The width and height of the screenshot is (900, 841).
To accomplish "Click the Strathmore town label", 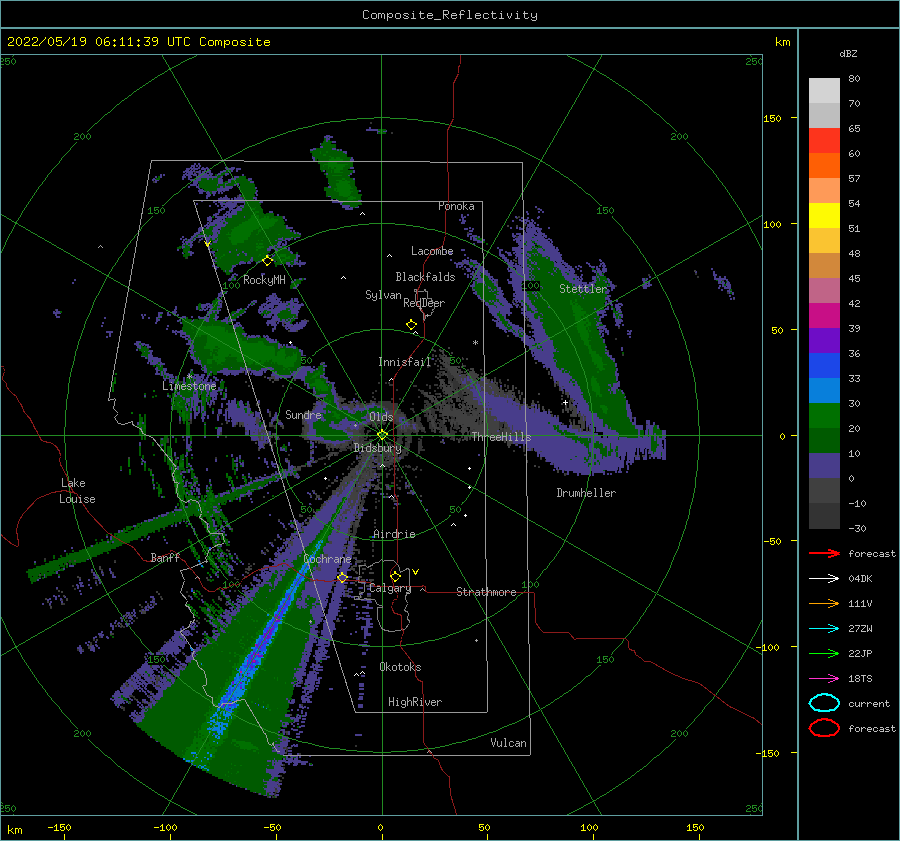I will tap(486, 592).
